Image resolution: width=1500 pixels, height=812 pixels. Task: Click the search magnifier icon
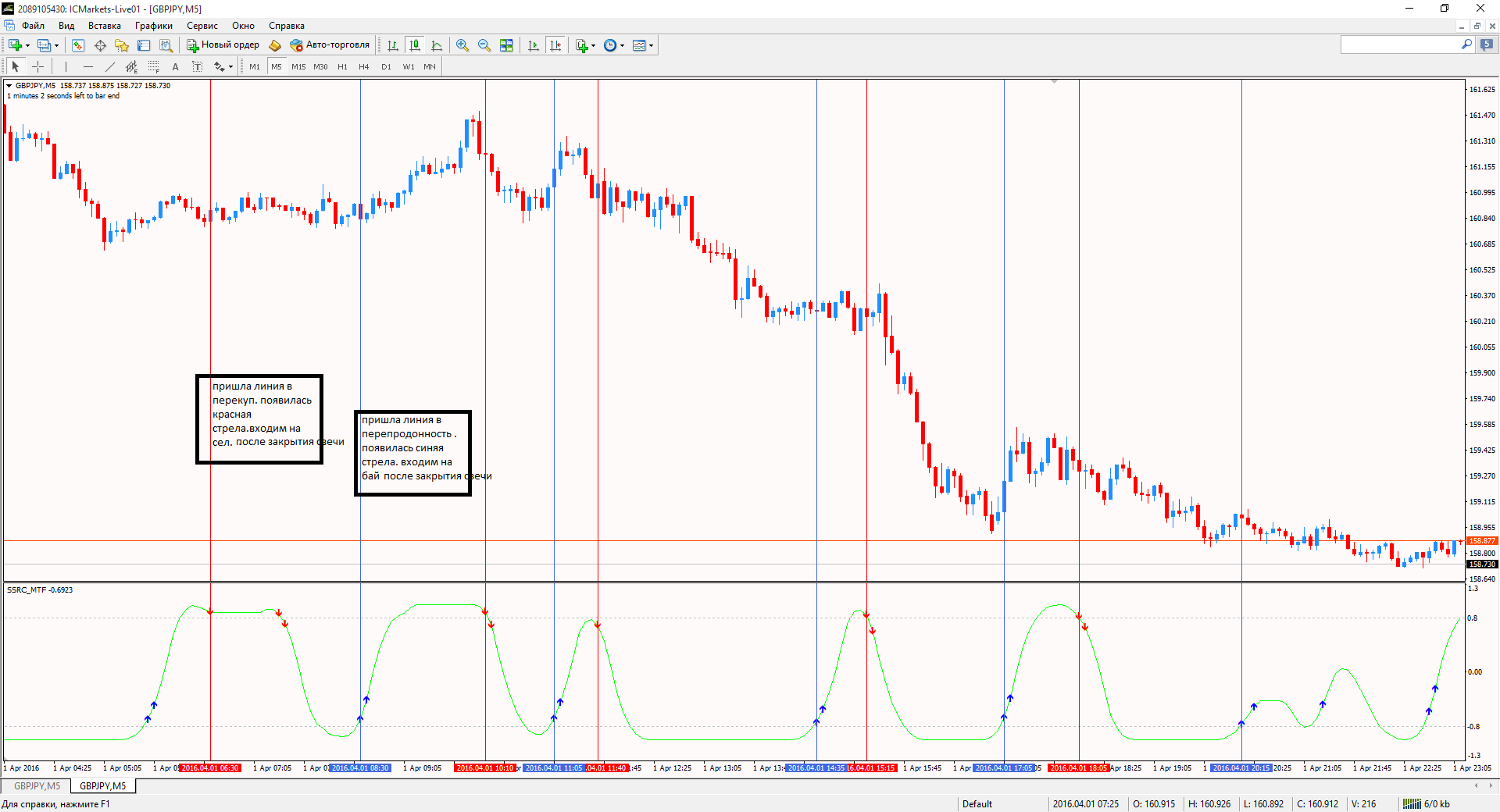pyautogui.click(x=1466, y=45)
